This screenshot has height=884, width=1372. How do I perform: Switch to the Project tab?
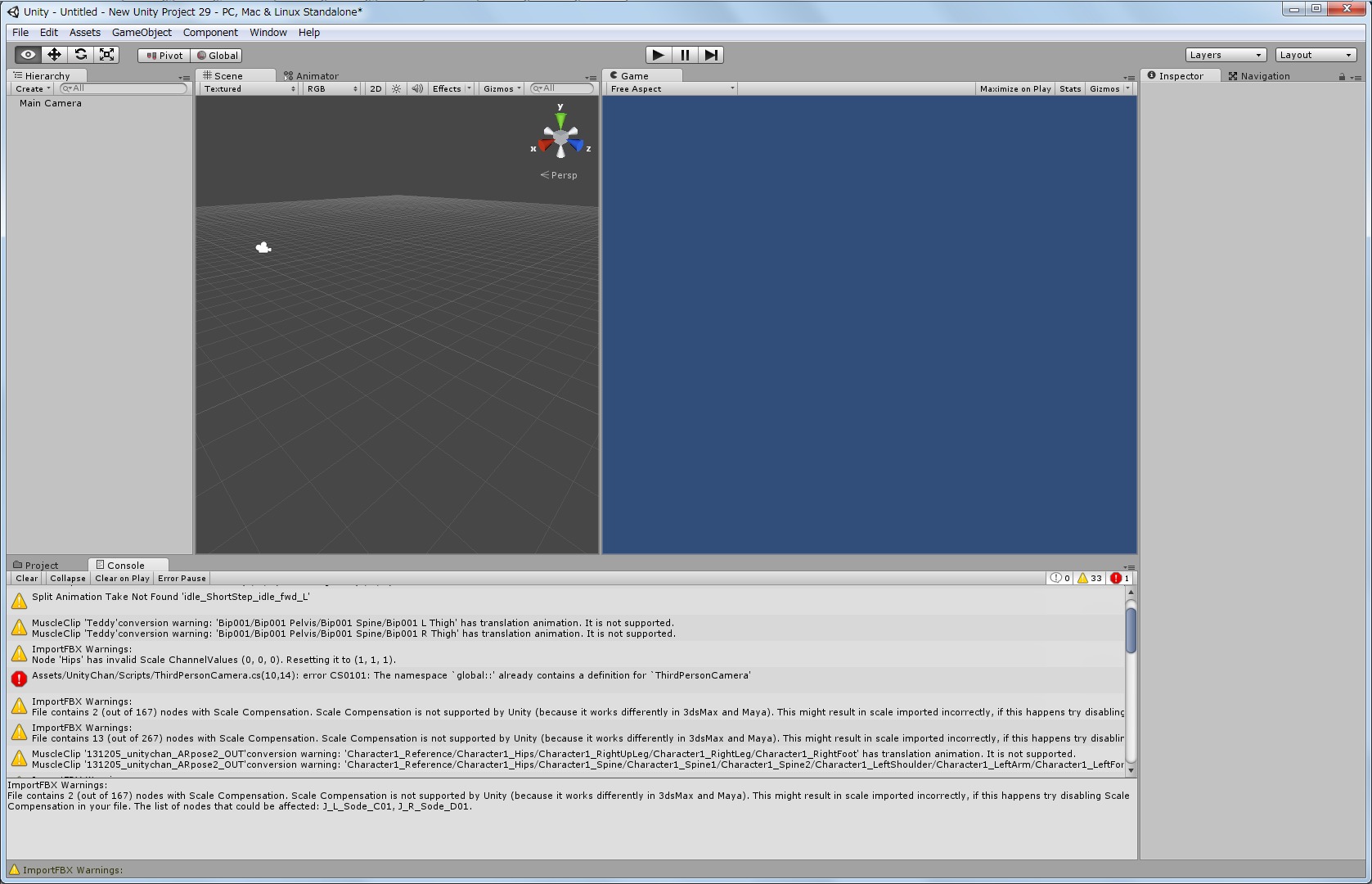41,565
